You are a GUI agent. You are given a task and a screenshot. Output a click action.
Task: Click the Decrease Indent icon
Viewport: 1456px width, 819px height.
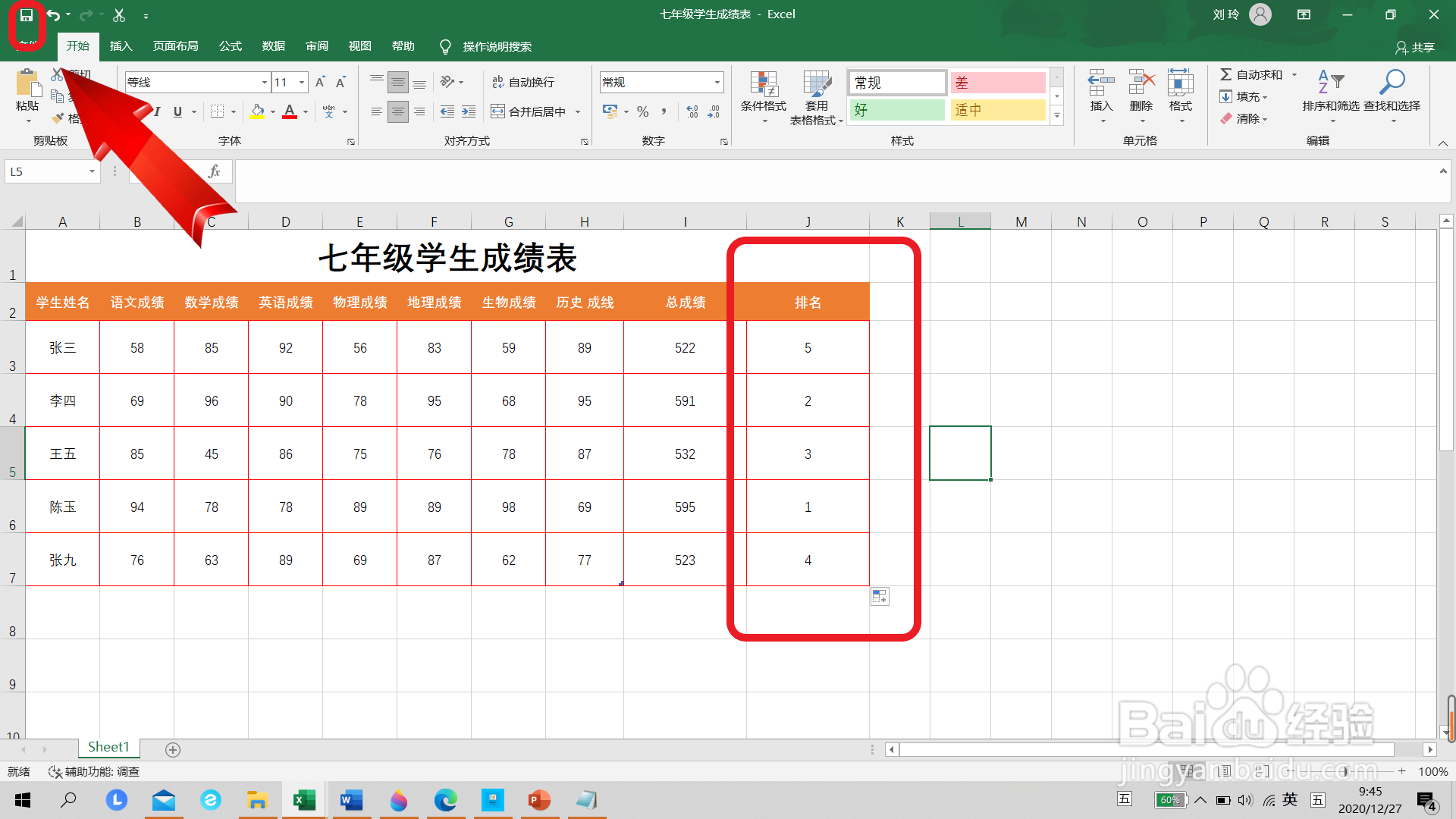[447, 111]
